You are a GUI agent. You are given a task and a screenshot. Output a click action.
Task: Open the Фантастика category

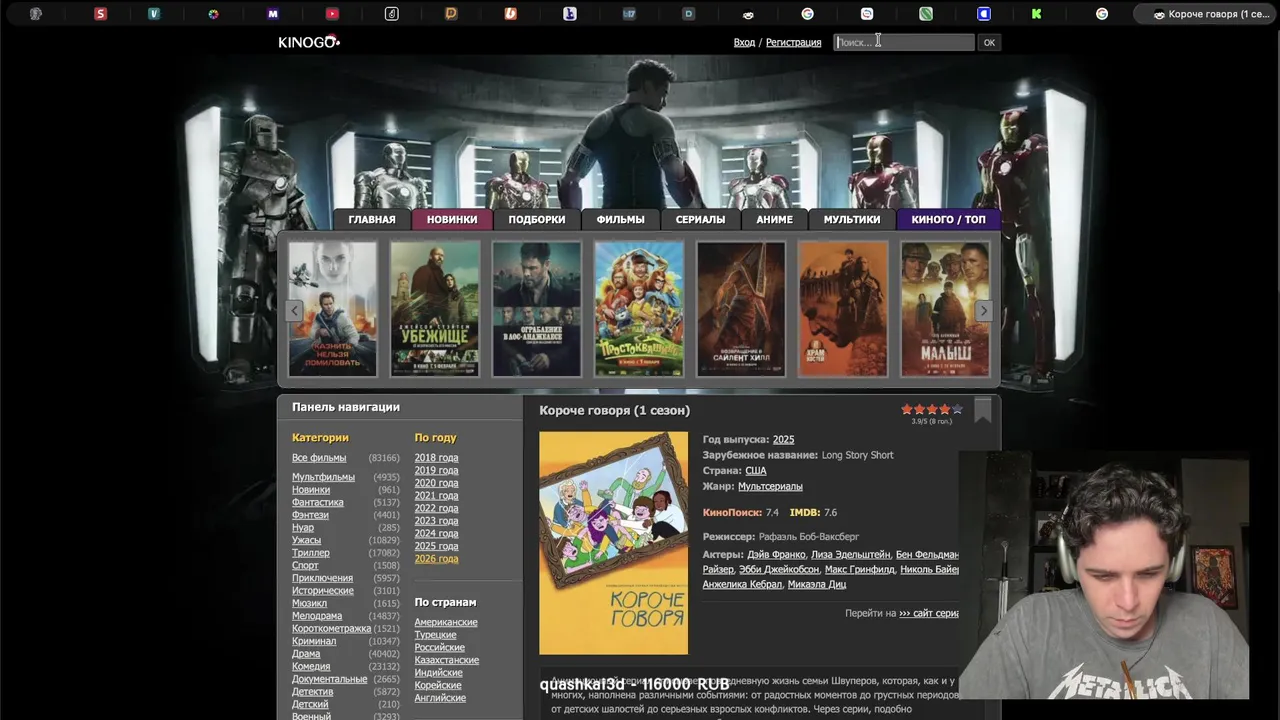[318, 502]
